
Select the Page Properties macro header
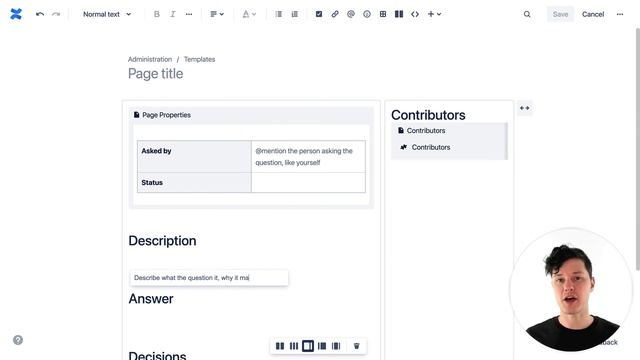point(251,115)
